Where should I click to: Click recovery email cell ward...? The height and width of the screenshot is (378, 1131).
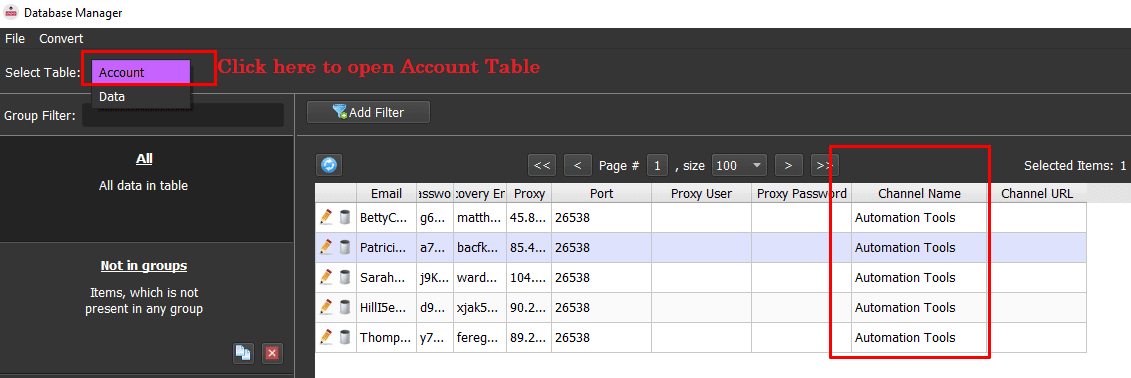(x=480, y=277)
